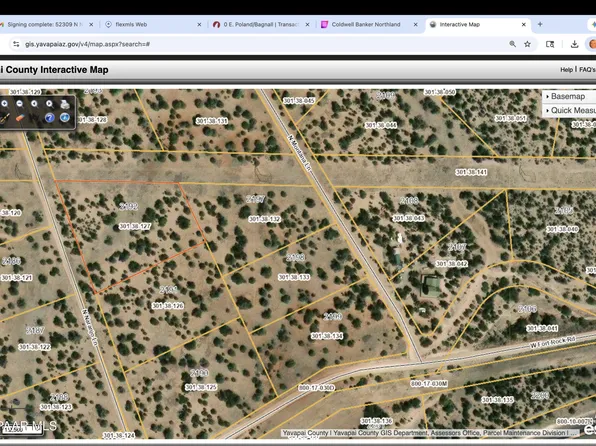Click parcel label 301-38-126
Screen dimensions: 596x446
(168, 306)
